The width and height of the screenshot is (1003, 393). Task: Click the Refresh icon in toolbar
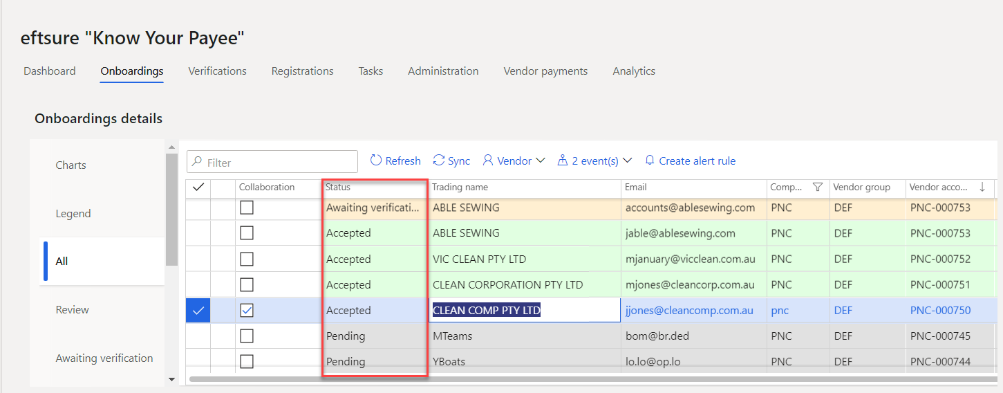tap(376, 161)
